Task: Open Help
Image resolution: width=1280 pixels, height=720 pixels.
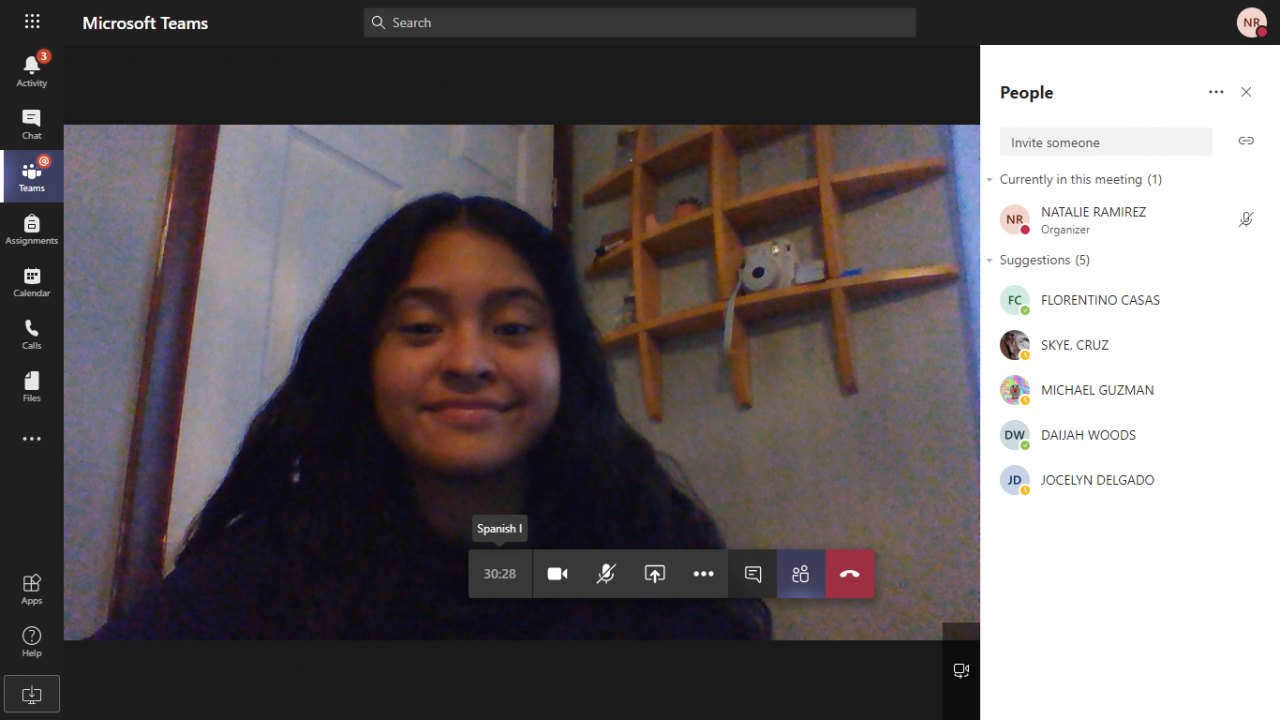Action: click(32, 641)
